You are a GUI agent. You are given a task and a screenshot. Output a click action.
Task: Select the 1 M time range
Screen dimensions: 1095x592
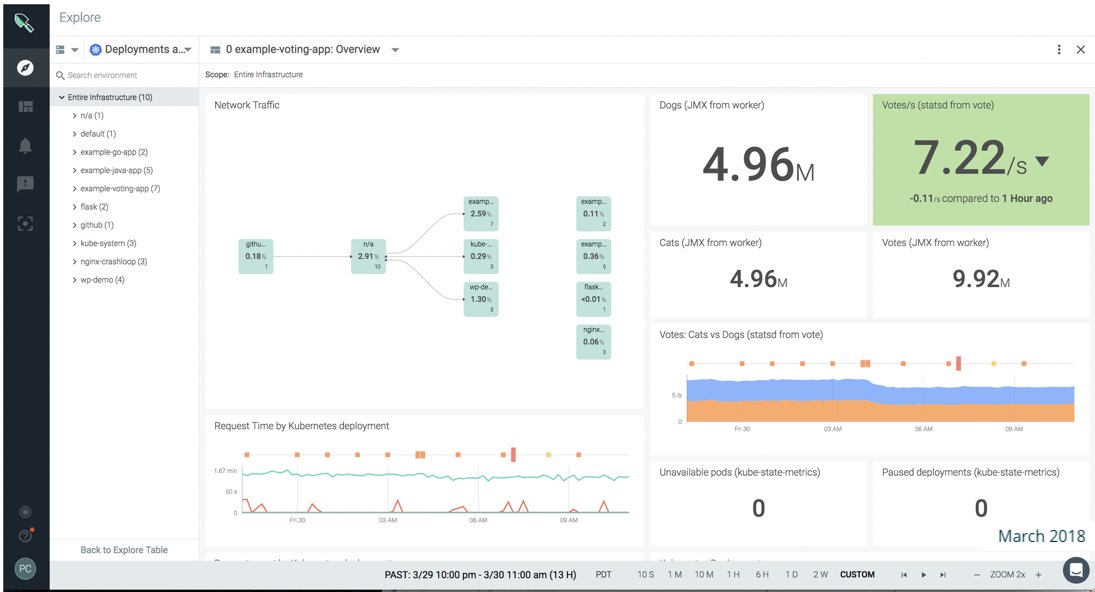(675, 575)
